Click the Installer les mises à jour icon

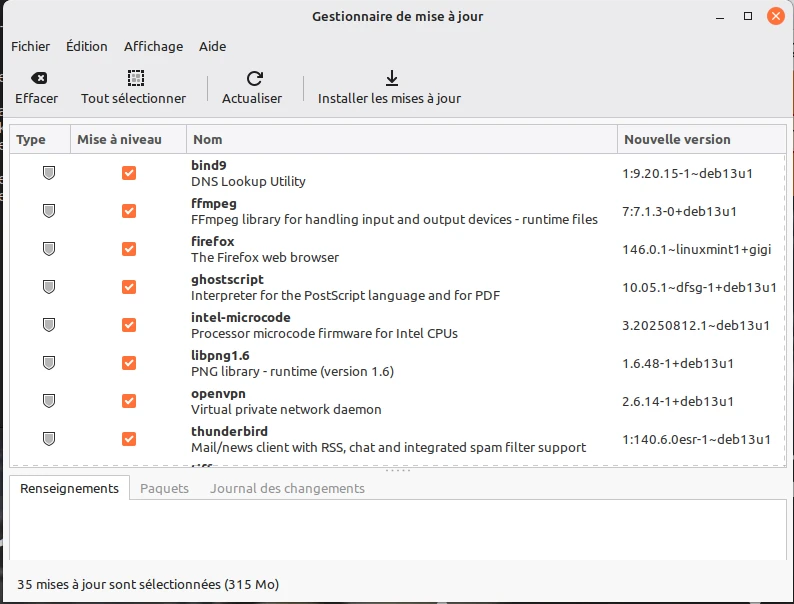(391, 78)
